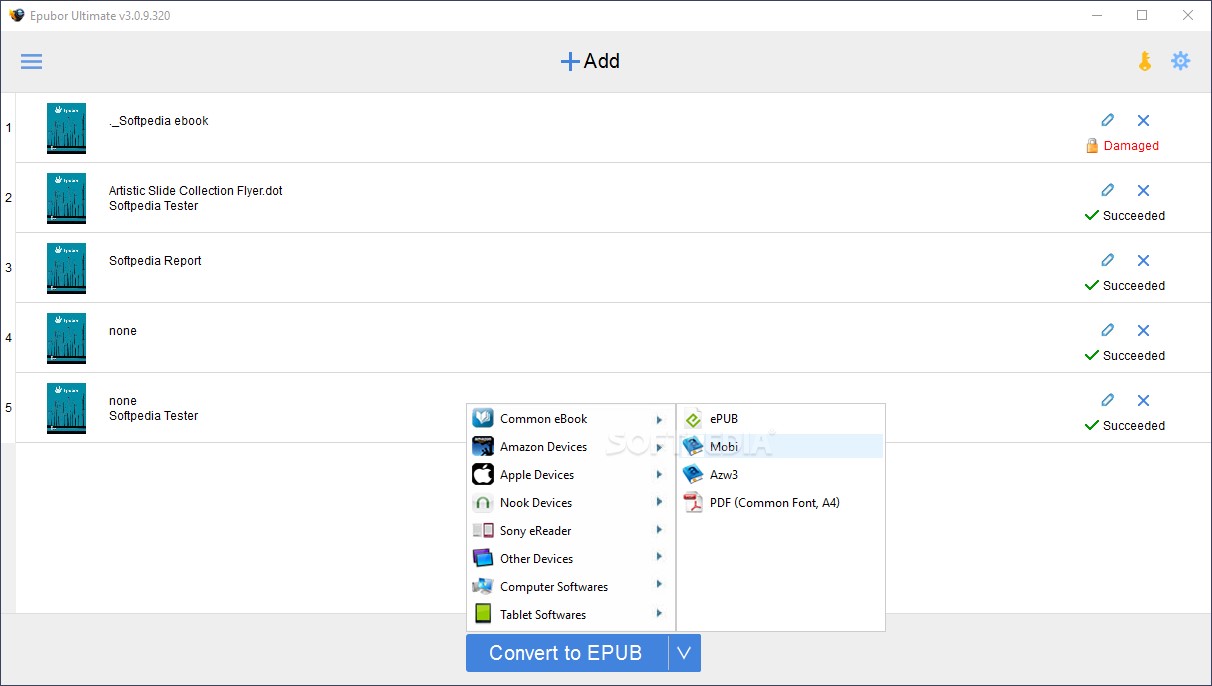Open Apple Devices submenu

coord(571,475)
